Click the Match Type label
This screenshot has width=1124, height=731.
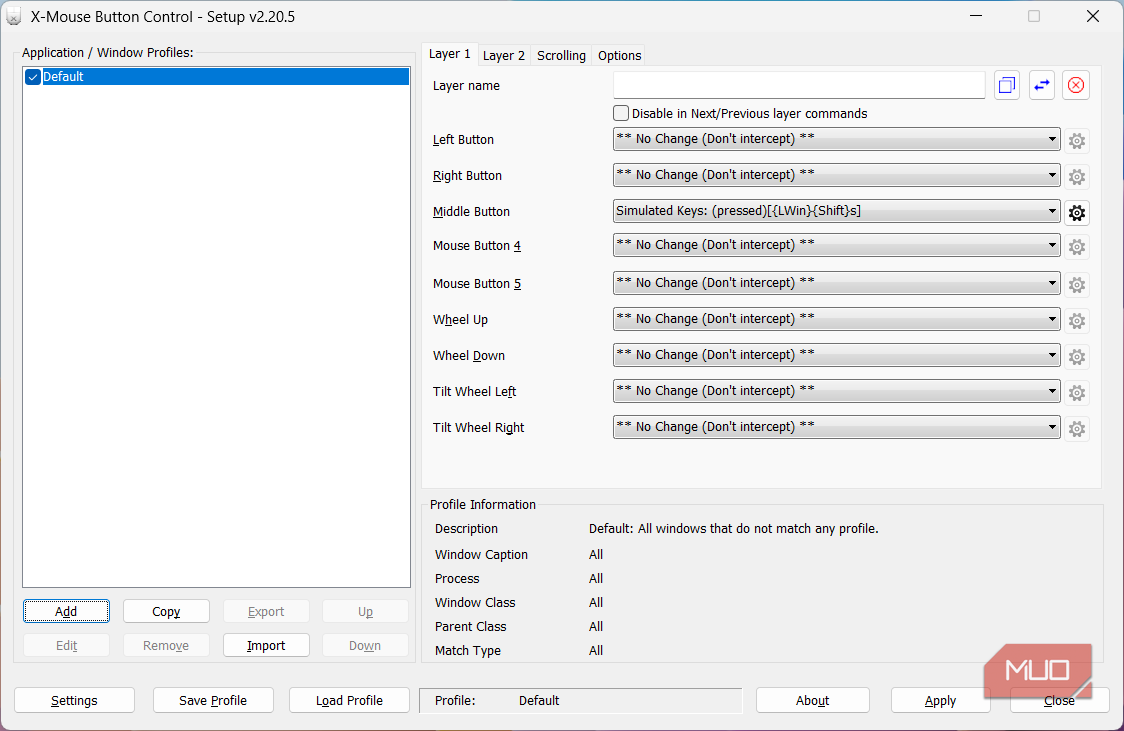click(468, 651)
